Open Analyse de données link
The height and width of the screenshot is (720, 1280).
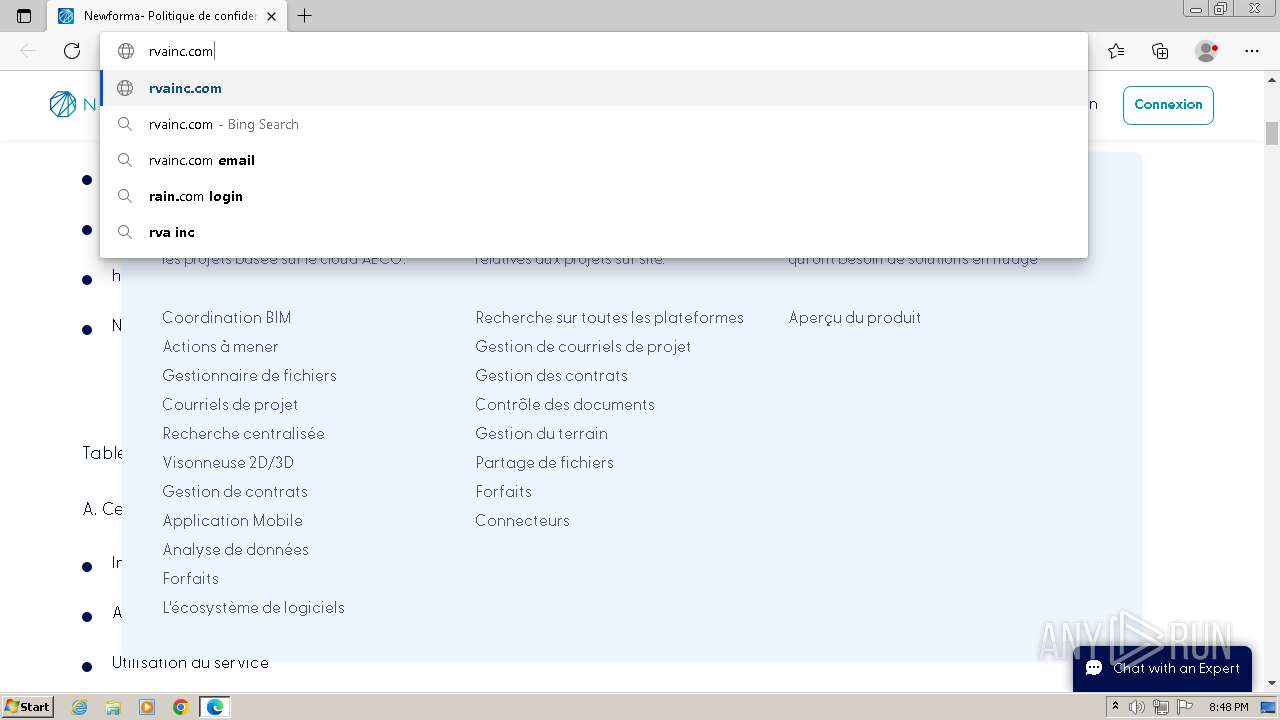236,549
